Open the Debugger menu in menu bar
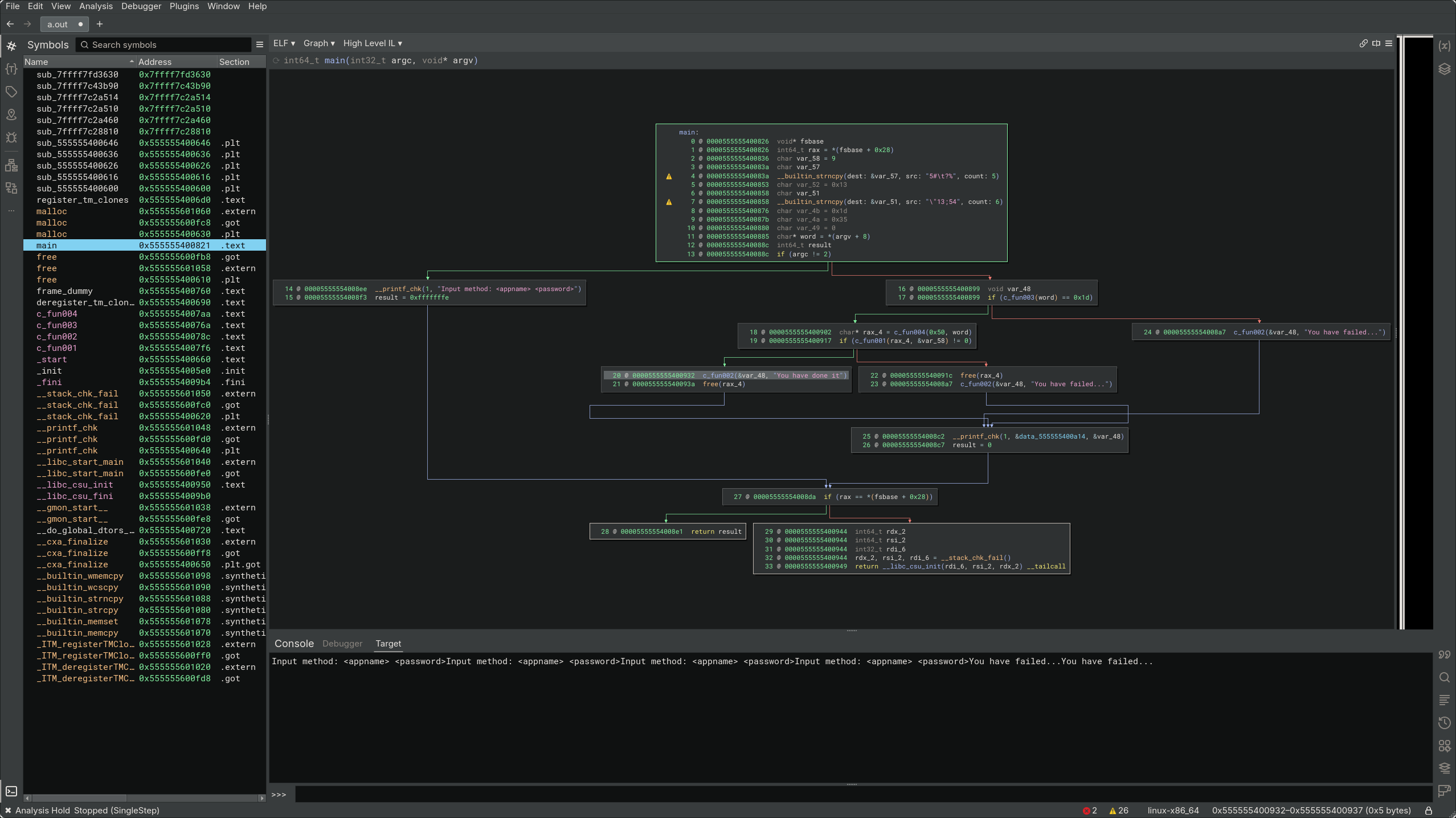 (x=141, y=6)
